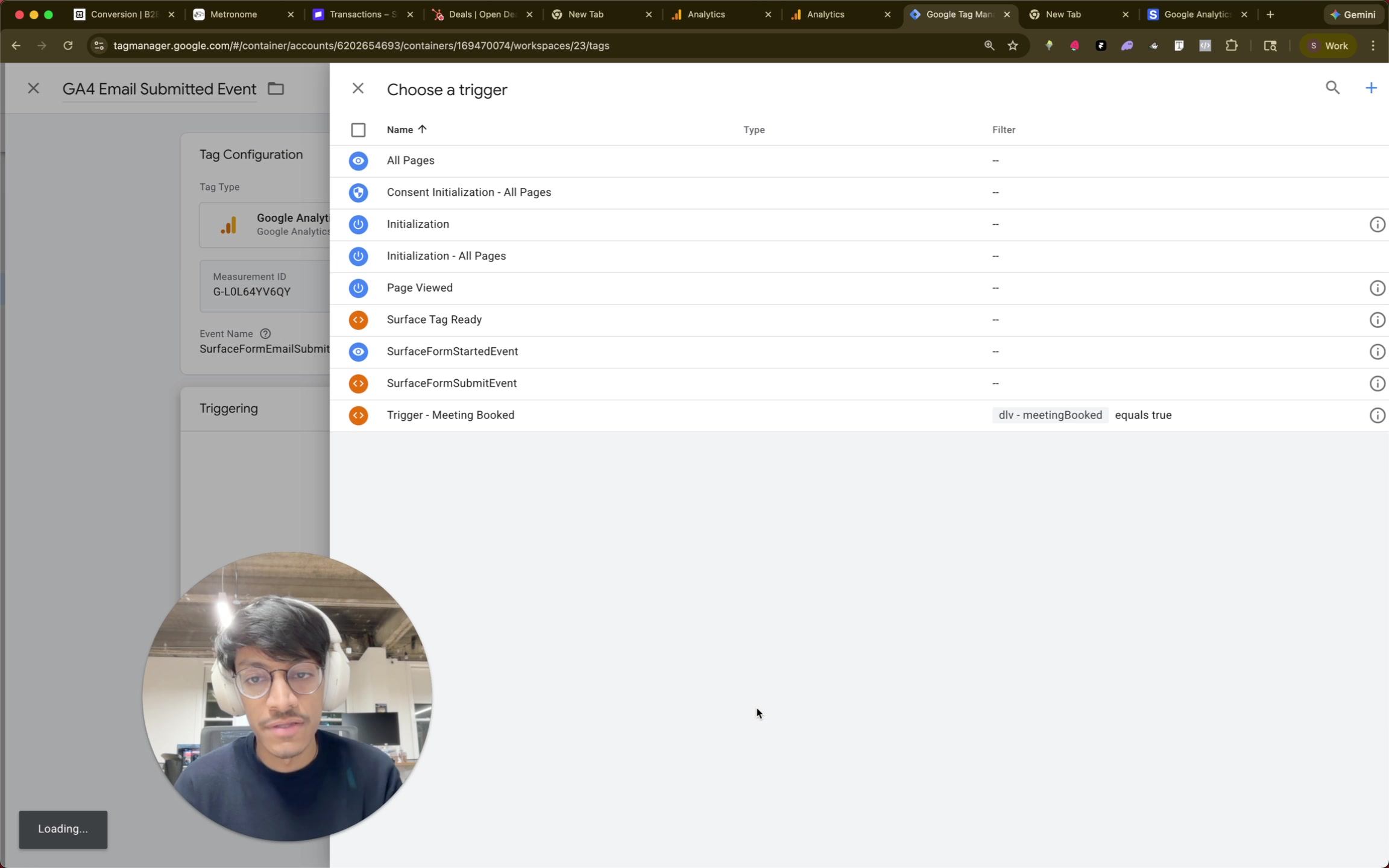Click the power icon beside Initialization - All Pages

pyautogui.click(x=358, y=256)
